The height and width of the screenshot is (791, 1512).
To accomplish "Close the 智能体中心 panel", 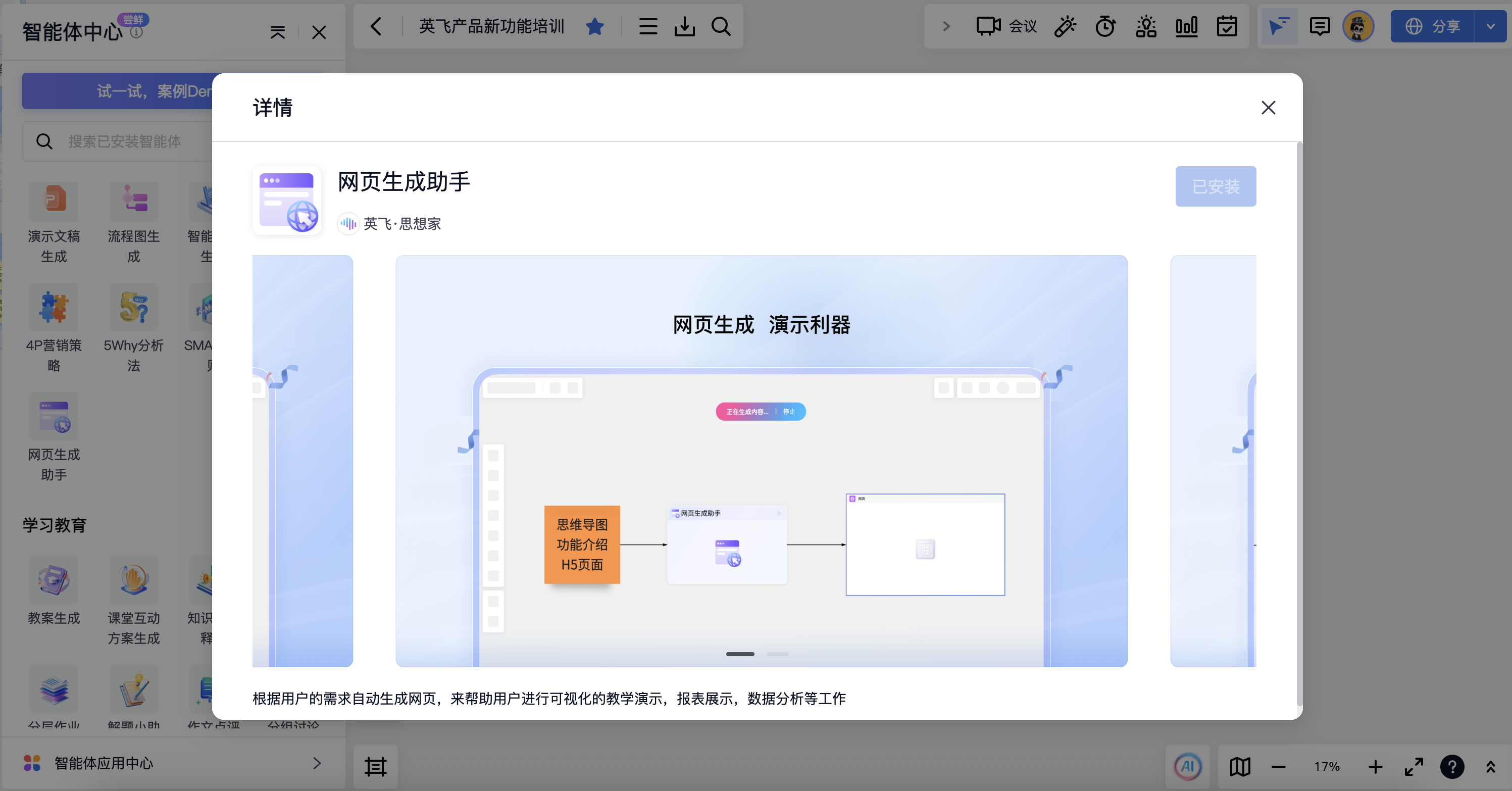I will (x=319, y=32).
